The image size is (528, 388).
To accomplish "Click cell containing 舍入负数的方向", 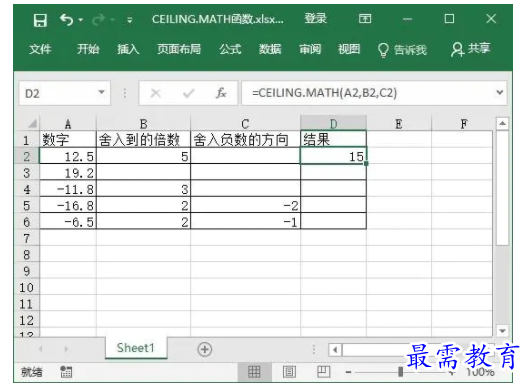I will click(x=245, y=139).
